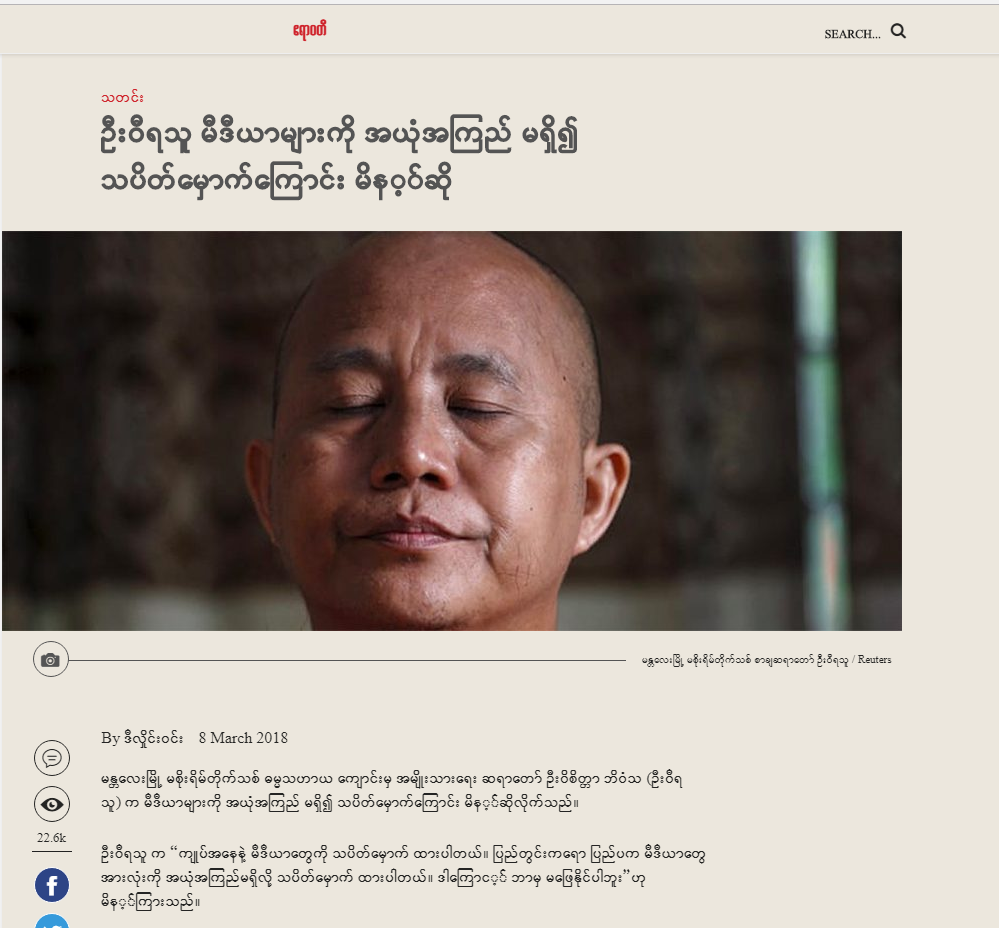Viewport: 999px width, 928px height.
Task: Open author ဒီလှိုင်းဝင်း profile link
Action: [154, 738]
